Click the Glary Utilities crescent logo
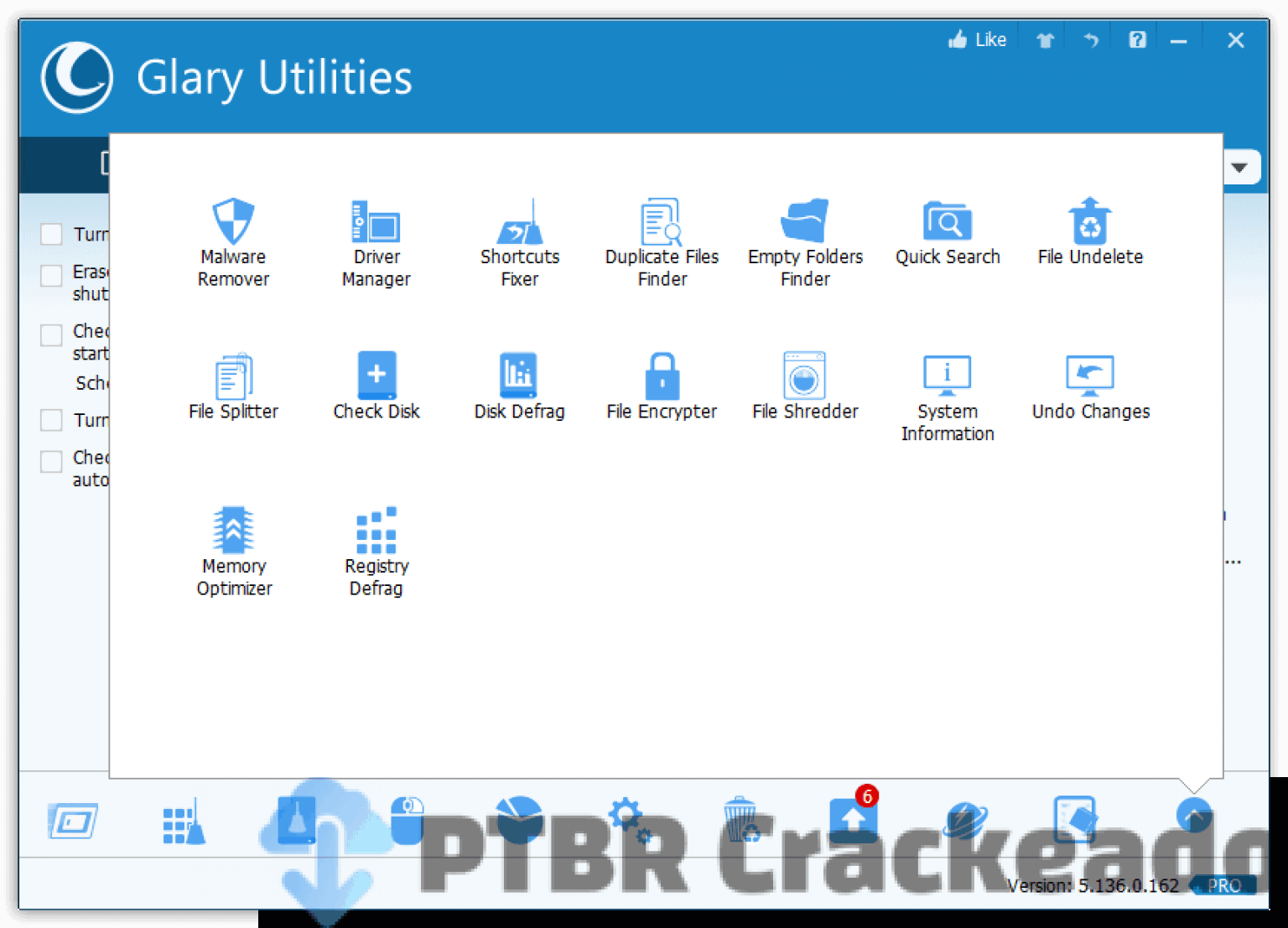The width and height of the screenshot is (1288, 928). (76, 78)
